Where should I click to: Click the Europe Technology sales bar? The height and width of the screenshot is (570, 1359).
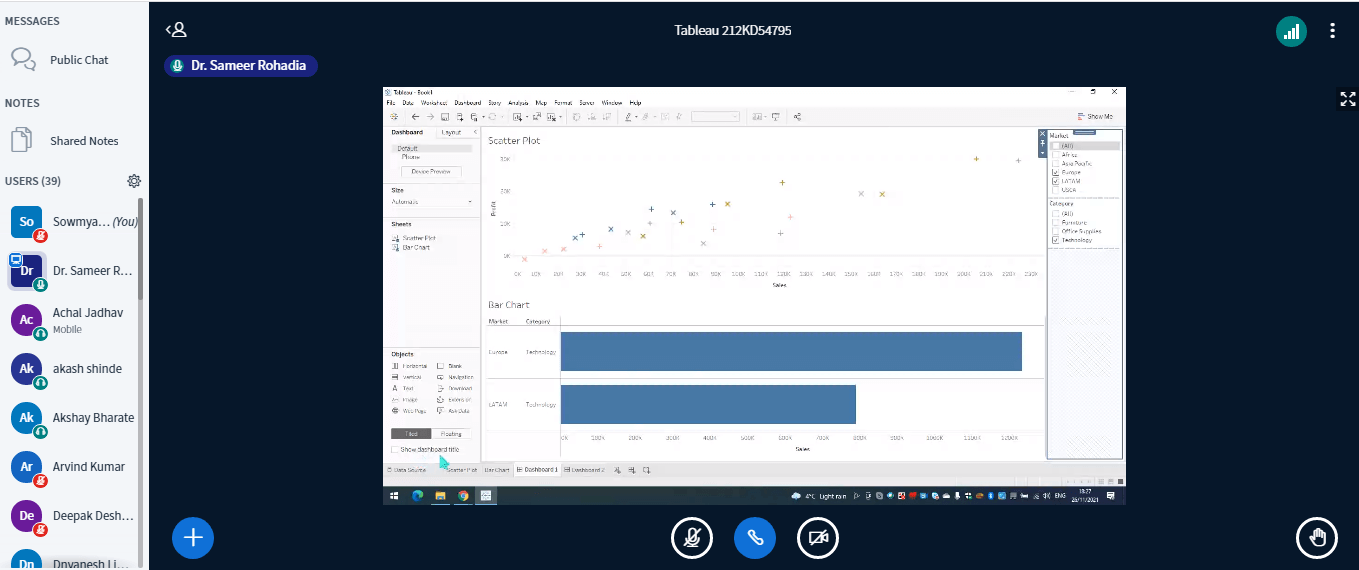tap(791, 351)
